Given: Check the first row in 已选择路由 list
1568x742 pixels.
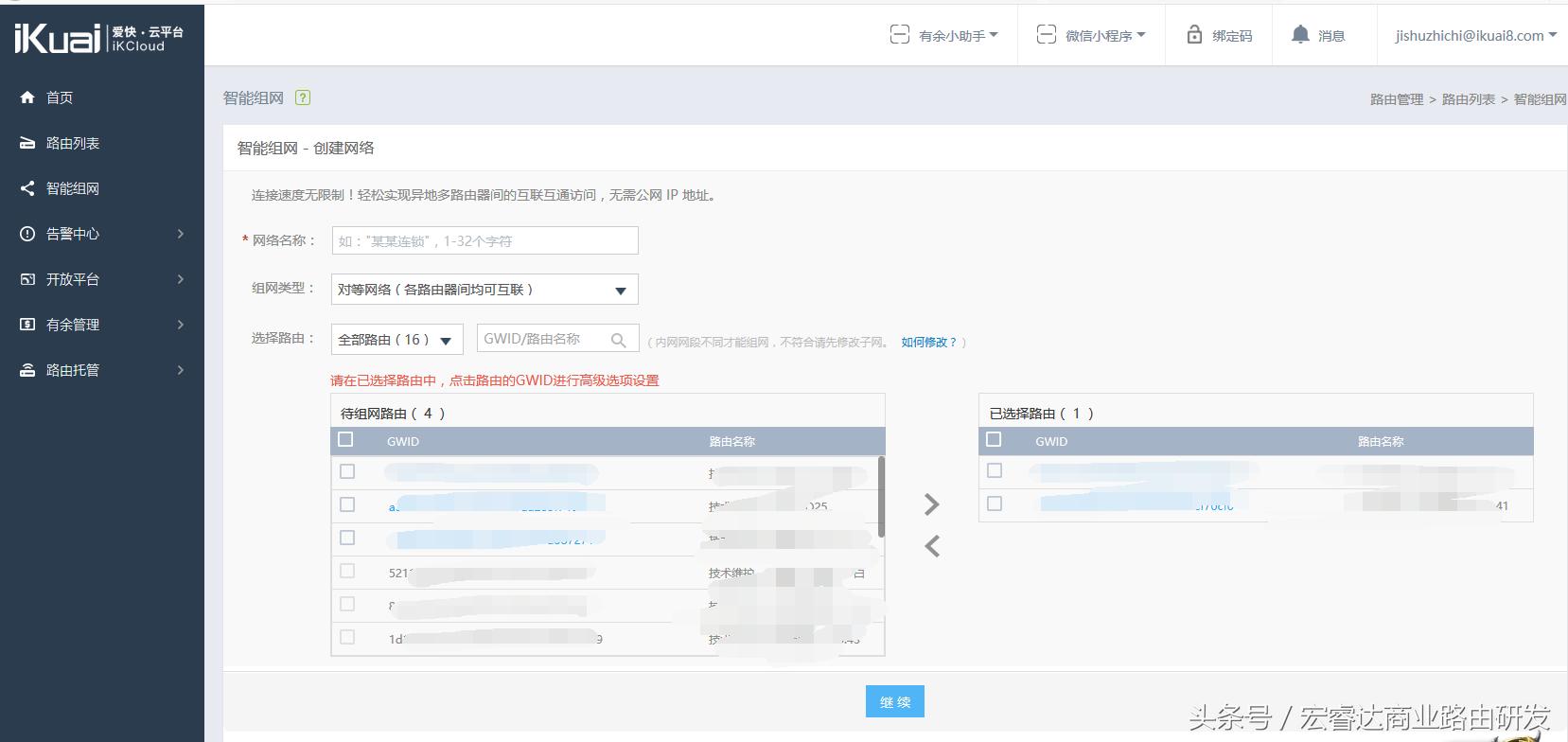Looking at the screenshot, I should [x=994, y=470].
